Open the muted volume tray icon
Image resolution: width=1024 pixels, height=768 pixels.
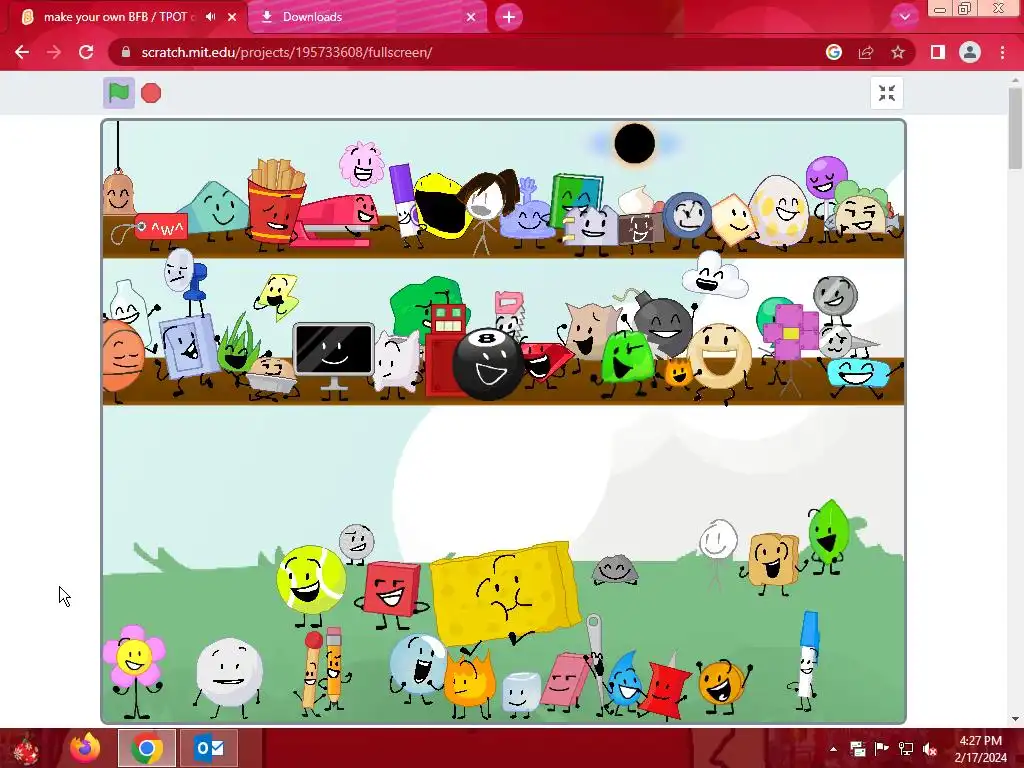pyautogui.click(x=930, y=749)
